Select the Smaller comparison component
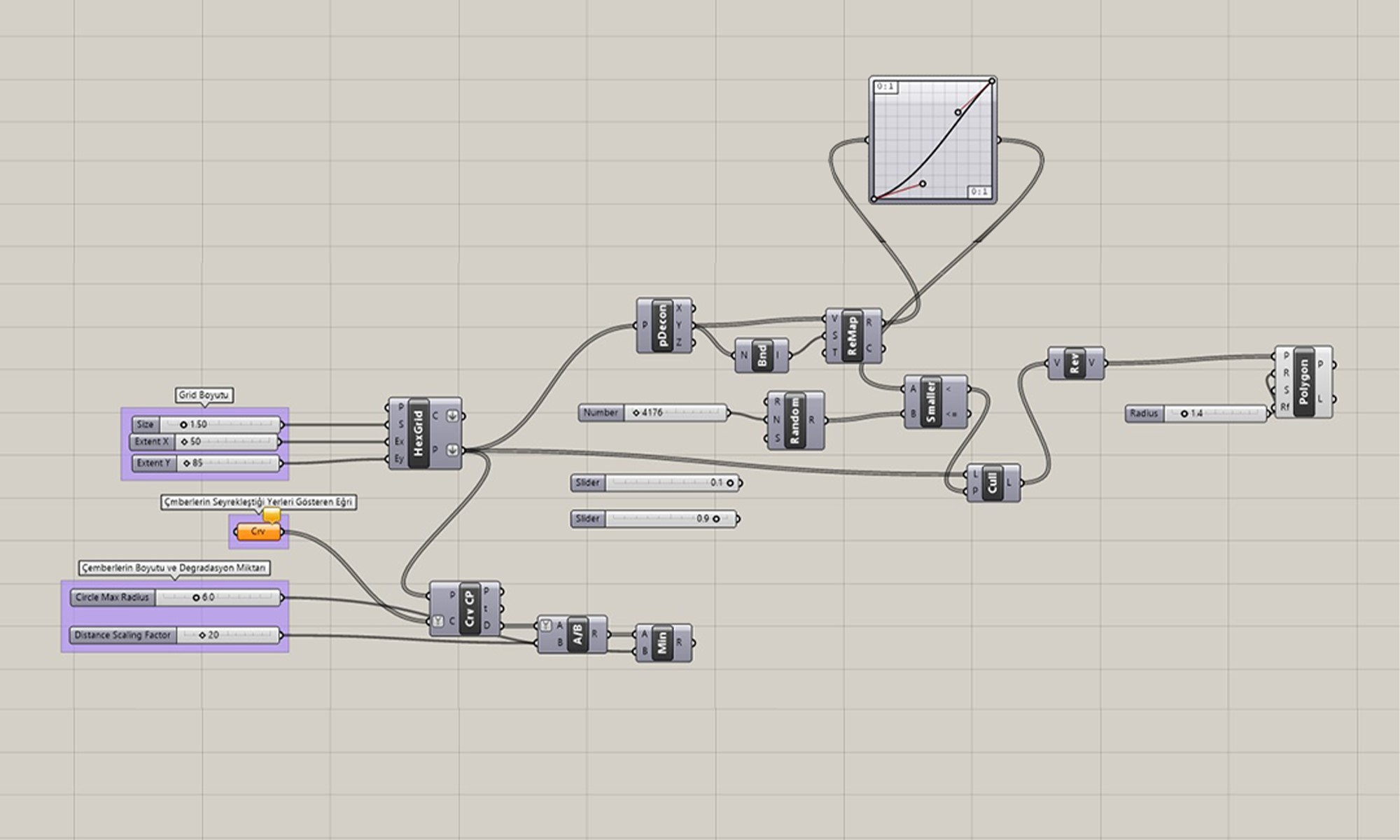The height and width of the screenshot is (840, 1400). pos(930,402)
